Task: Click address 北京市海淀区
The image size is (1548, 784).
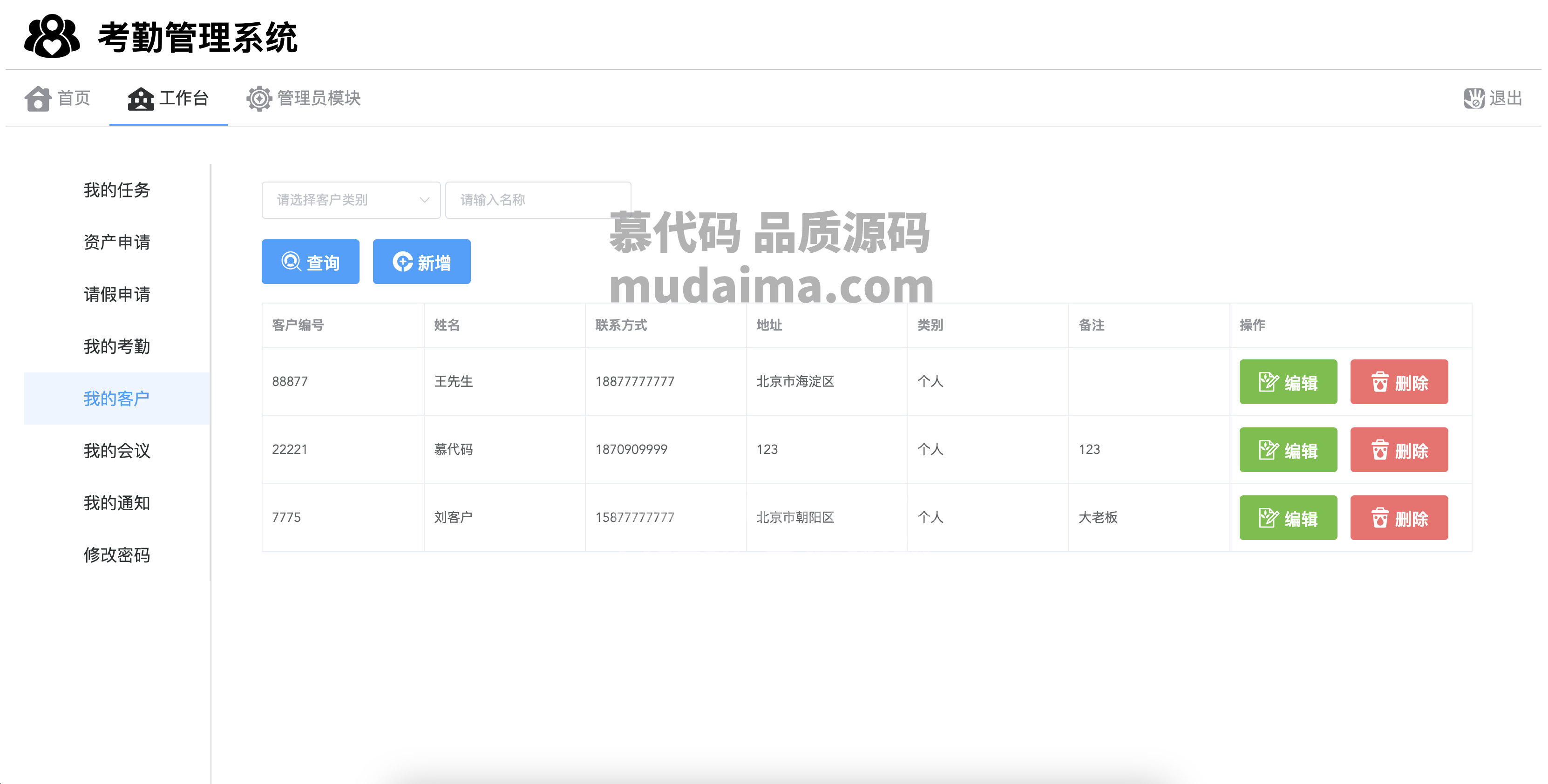Action: 795,381
